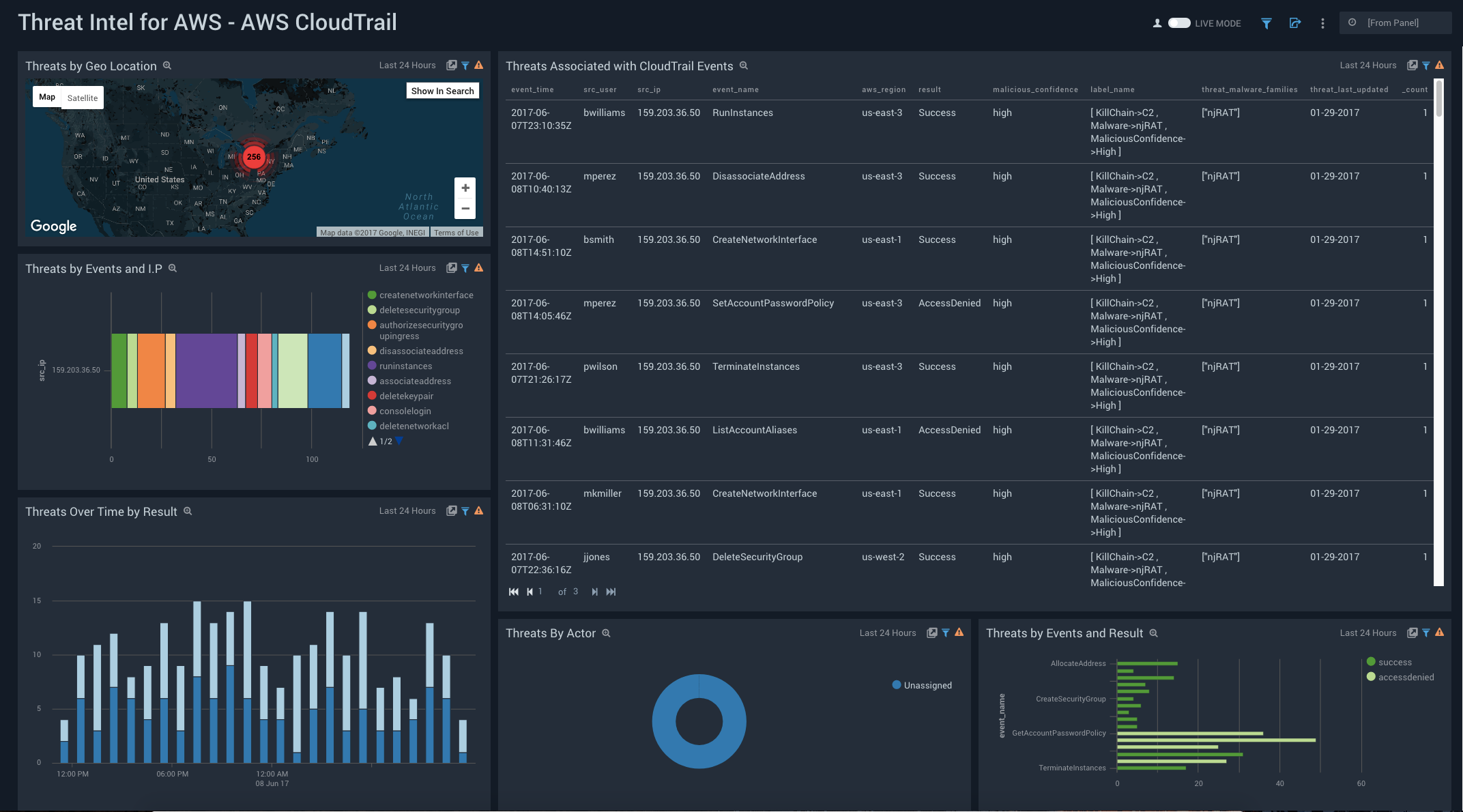Zoom in on the map with the plus control
Screen dimensions: 1463x812
click(x=465, y=188)
